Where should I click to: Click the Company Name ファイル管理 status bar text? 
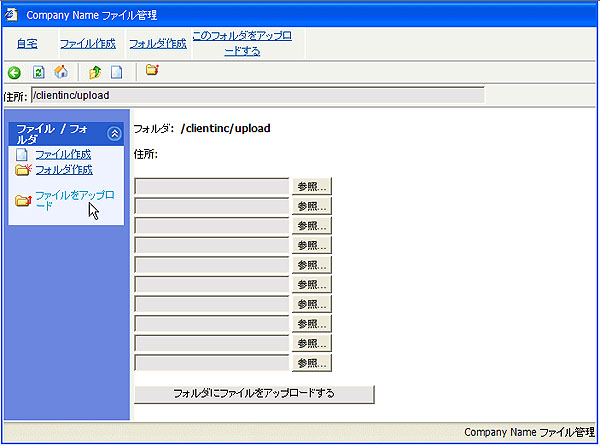coord(529,432)
